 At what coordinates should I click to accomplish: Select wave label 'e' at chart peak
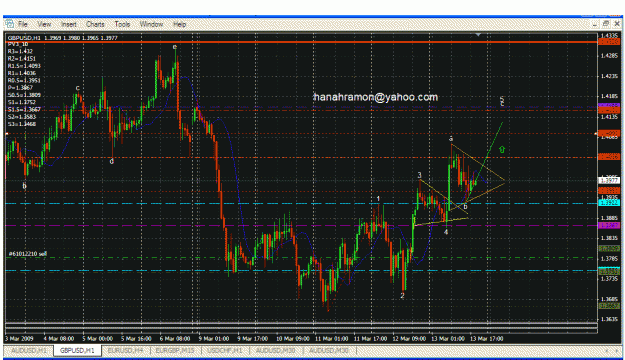click(x=175, y=47)
